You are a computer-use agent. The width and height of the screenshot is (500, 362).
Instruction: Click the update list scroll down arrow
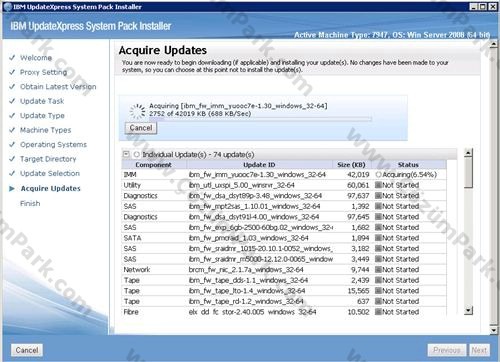pyautogui.click(x=468, y=311)
